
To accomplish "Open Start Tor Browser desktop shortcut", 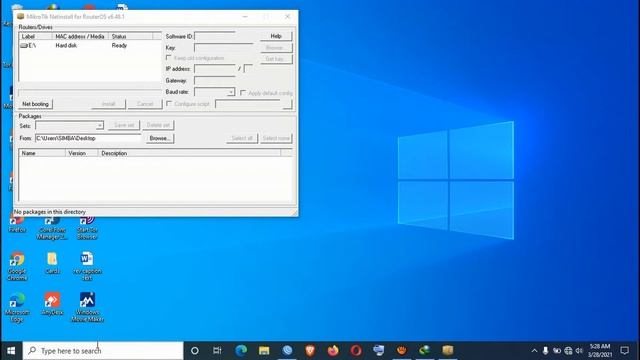I will point(87,228).
